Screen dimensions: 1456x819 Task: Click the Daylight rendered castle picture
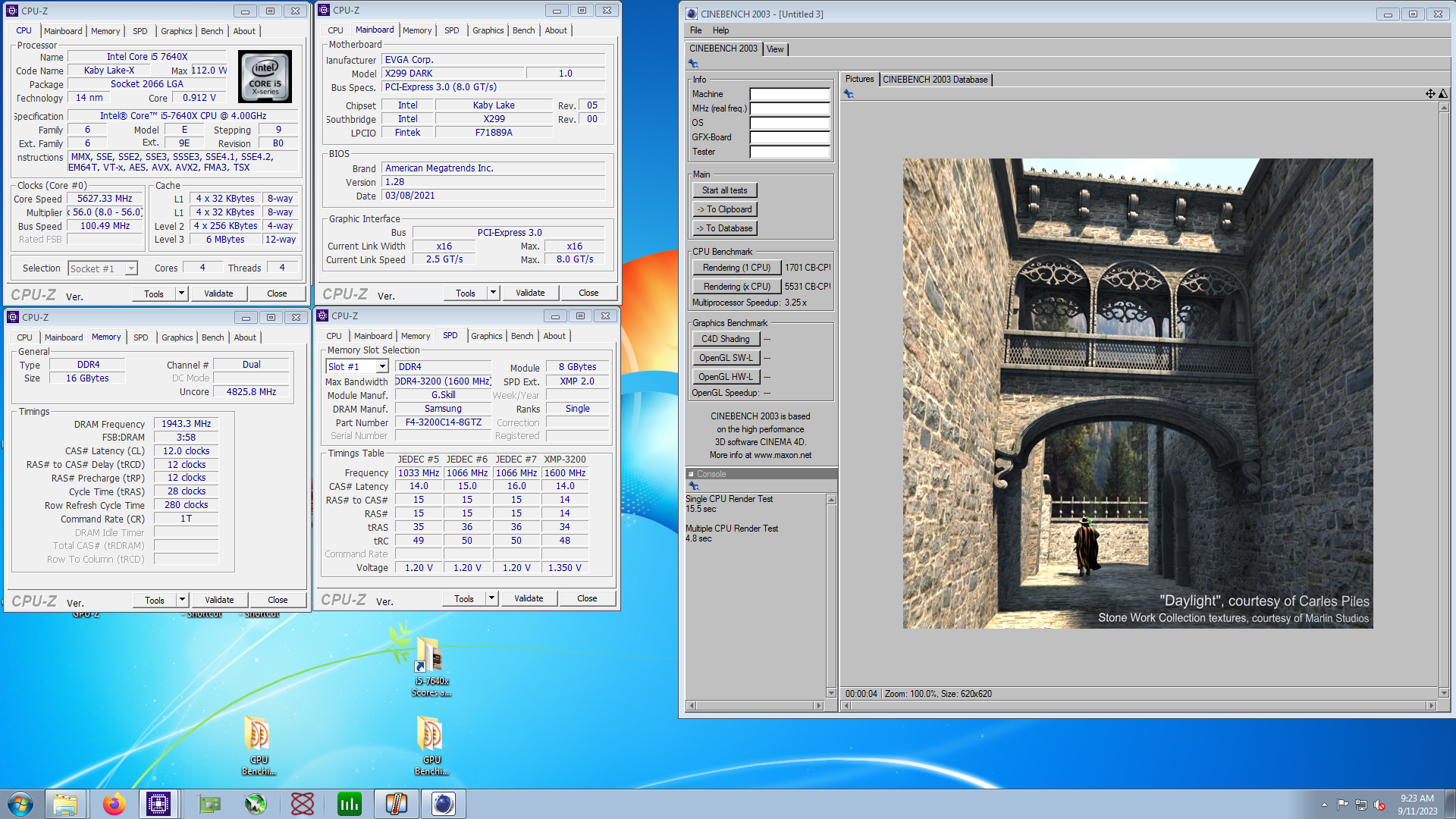[x=1137, y=394]
